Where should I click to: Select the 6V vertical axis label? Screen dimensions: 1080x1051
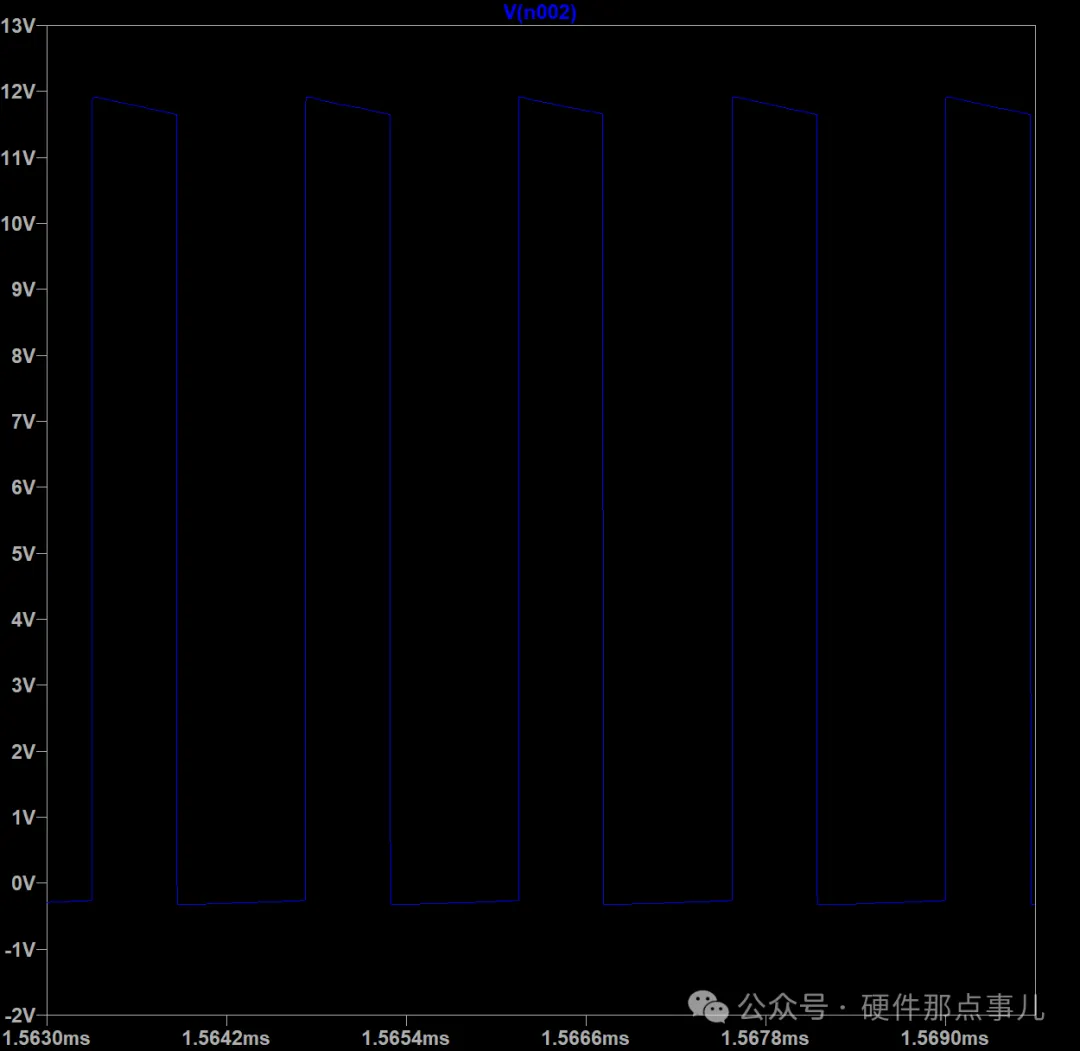[23, 488]
